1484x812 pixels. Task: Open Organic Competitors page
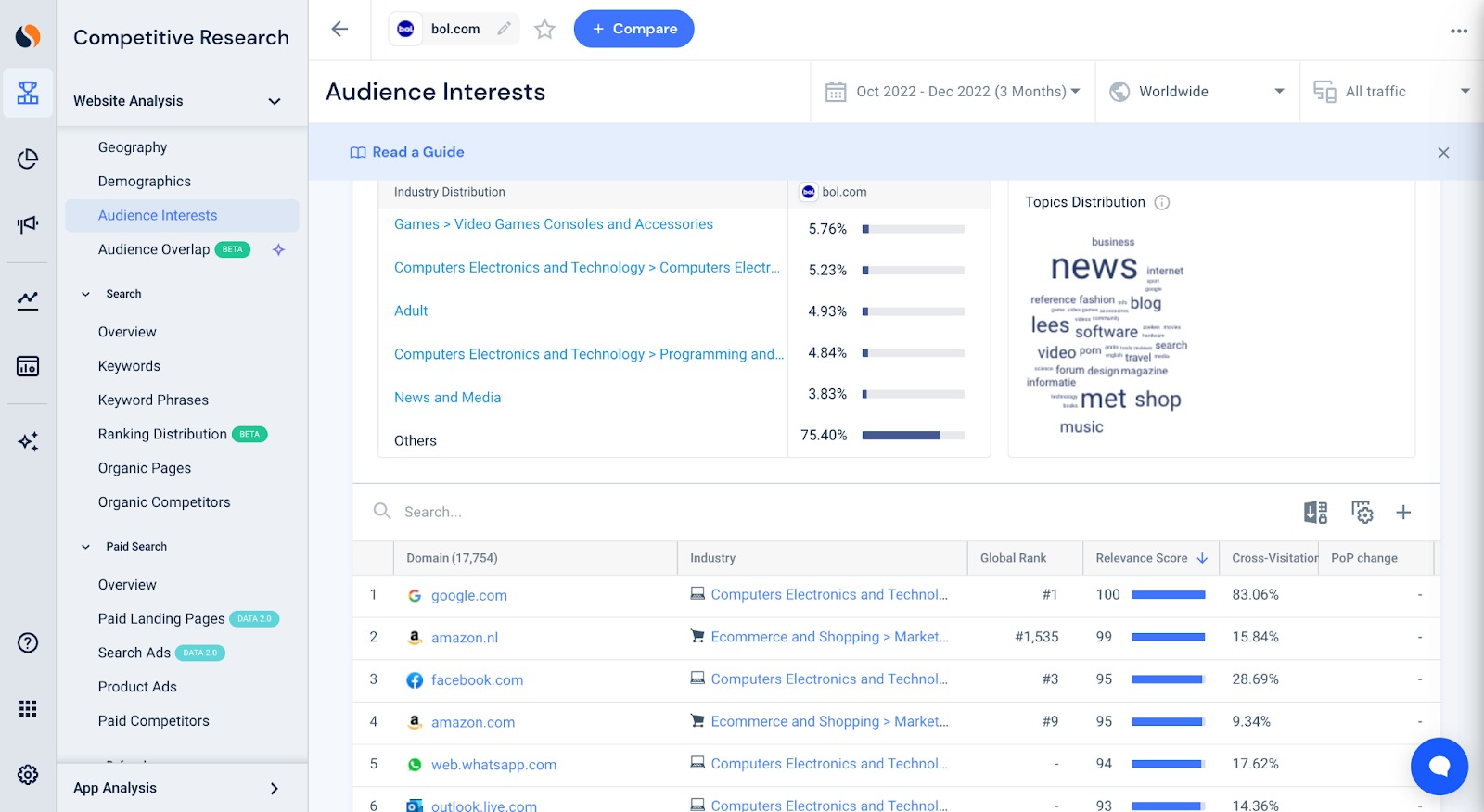coord(164,502)
